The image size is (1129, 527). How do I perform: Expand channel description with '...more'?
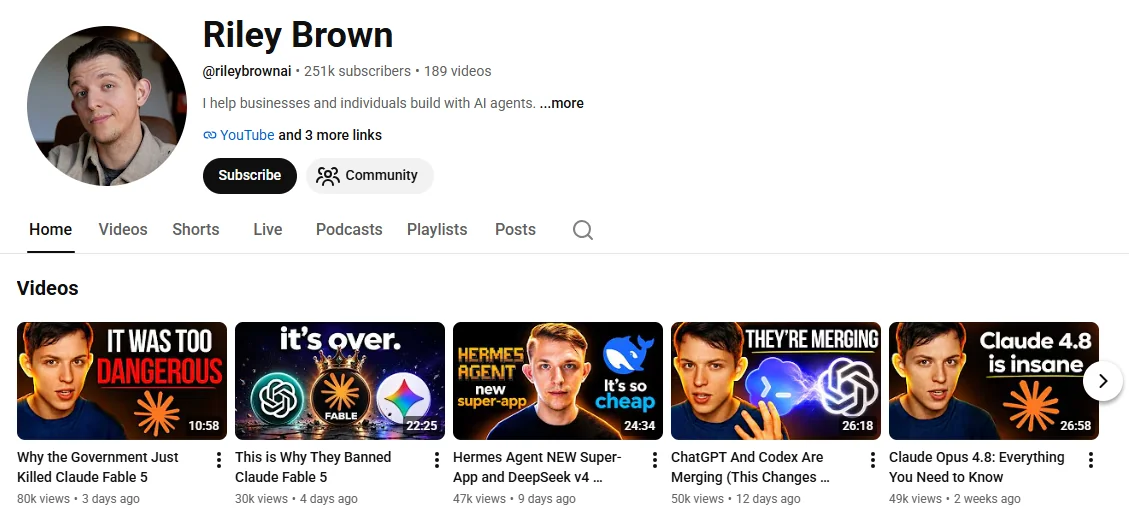562,103
